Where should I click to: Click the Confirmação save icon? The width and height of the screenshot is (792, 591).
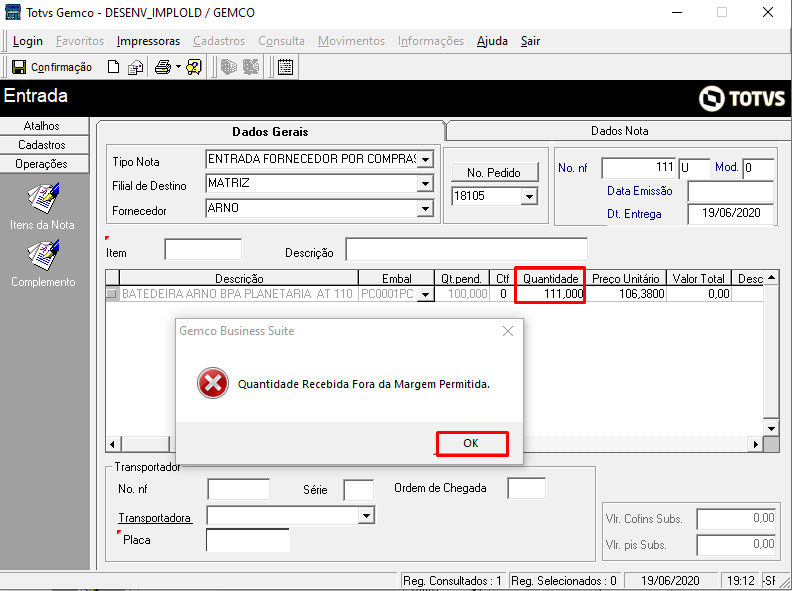(19, 67)
